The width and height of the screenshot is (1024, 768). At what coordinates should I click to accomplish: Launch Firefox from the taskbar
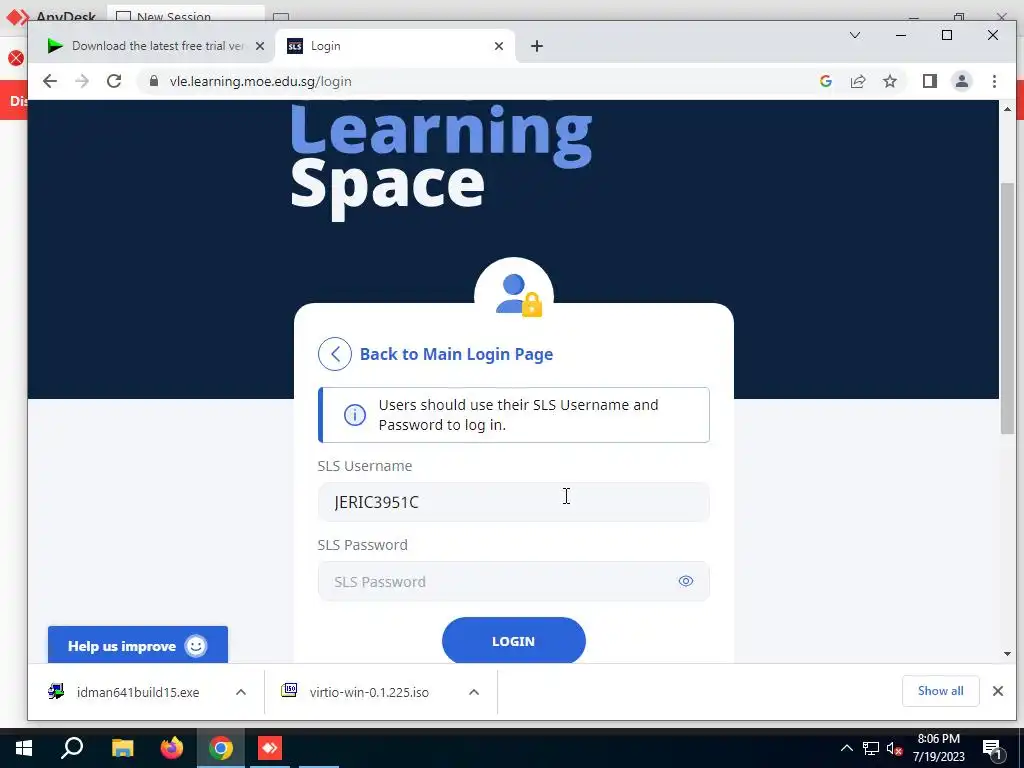[172, 748]
